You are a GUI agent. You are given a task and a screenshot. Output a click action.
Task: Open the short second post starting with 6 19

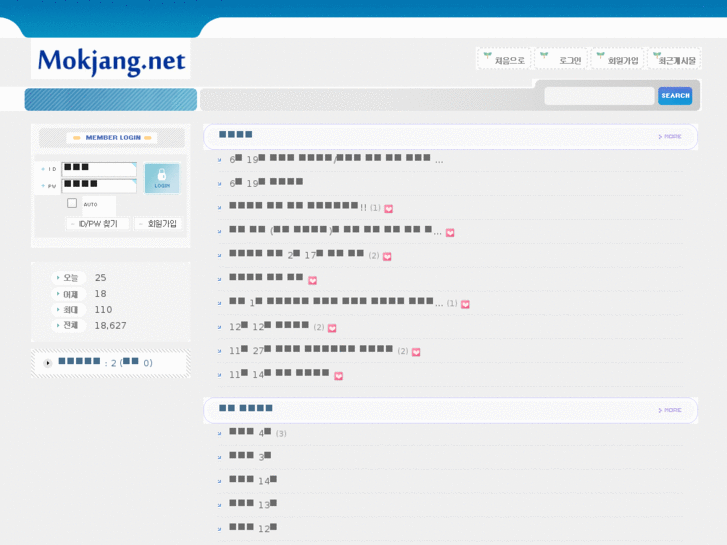[266, 183]
